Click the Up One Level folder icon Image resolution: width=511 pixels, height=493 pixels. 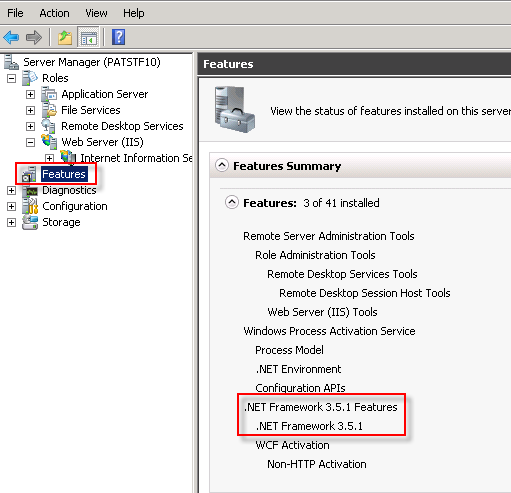pos(65,37)
